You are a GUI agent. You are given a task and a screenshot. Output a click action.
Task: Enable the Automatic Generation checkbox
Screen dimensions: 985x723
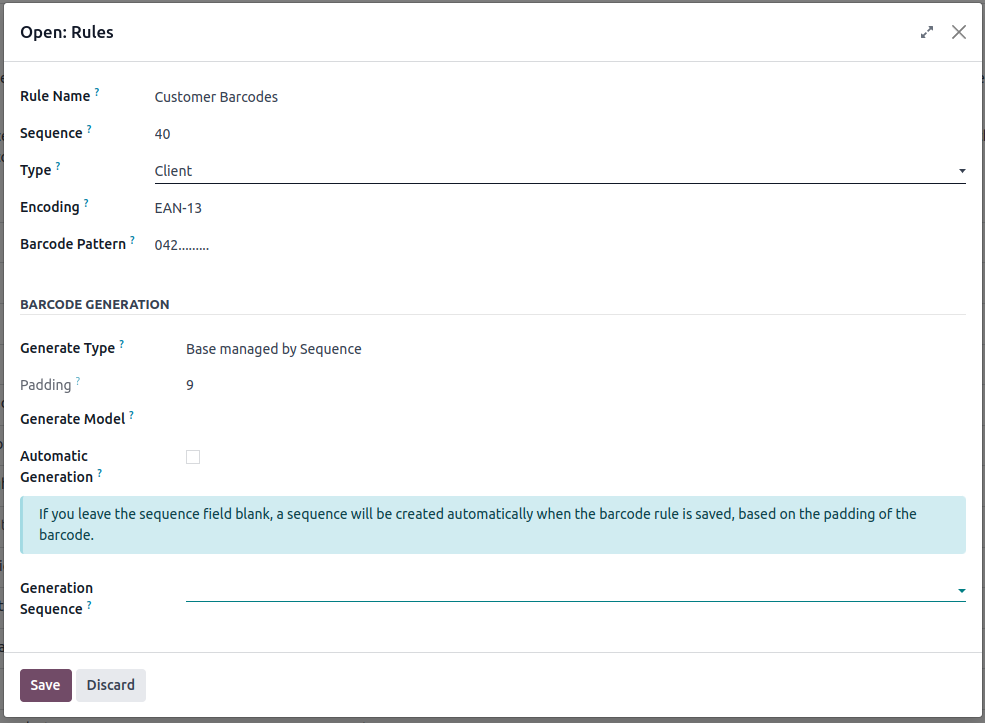click(193, 457)
